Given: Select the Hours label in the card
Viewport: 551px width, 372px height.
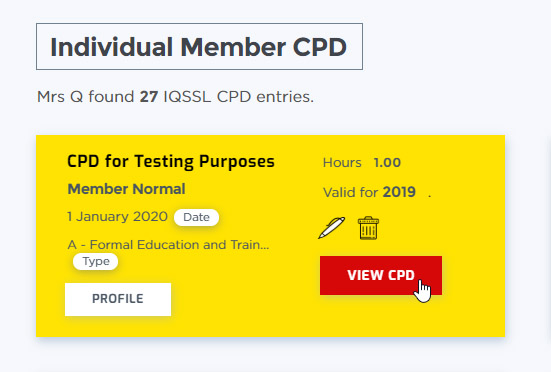Looking at the screenshot, I should [342, 163].
